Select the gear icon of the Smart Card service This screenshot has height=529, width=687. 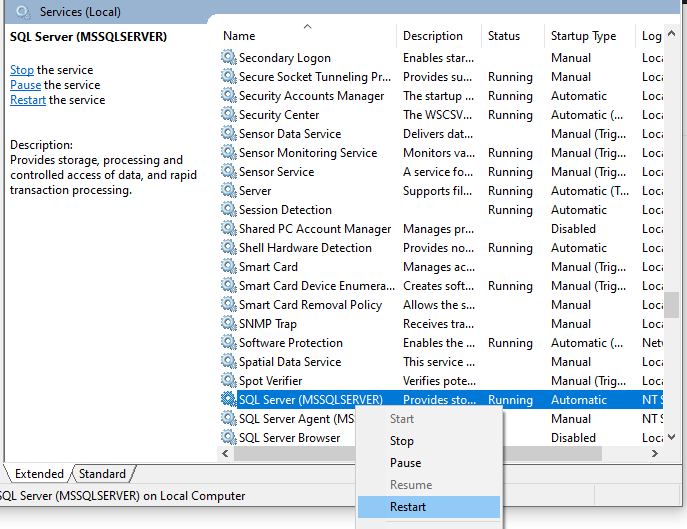tap(228, 266)
